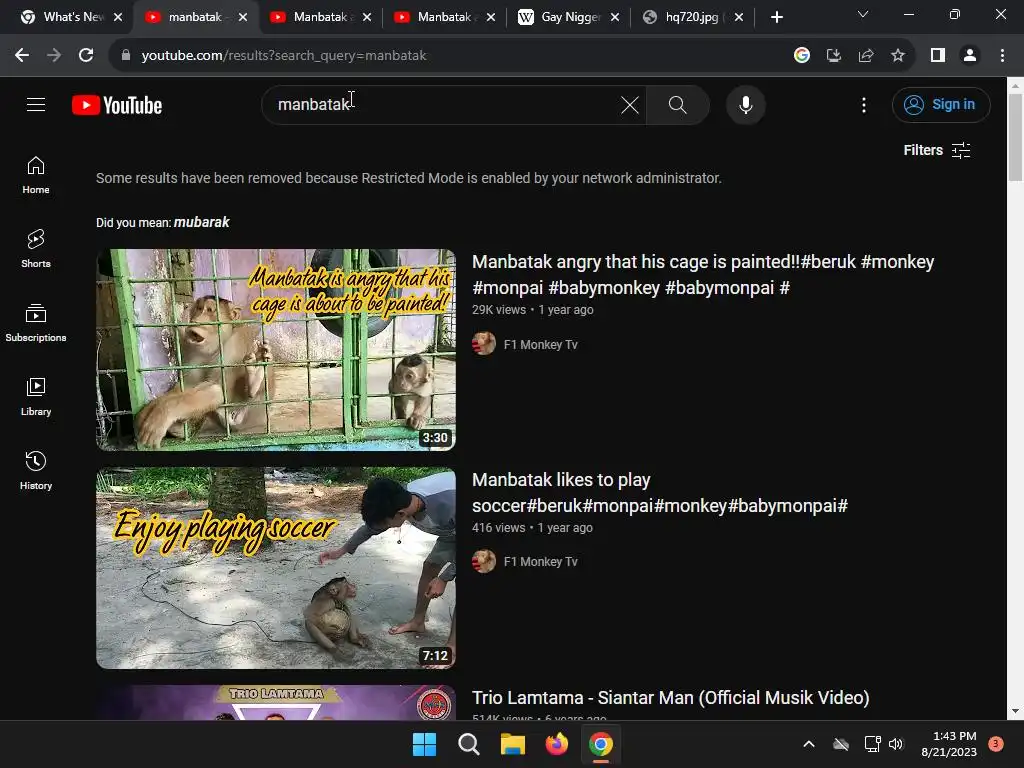Click Chrome icon in taskbar

pos(601,744)
